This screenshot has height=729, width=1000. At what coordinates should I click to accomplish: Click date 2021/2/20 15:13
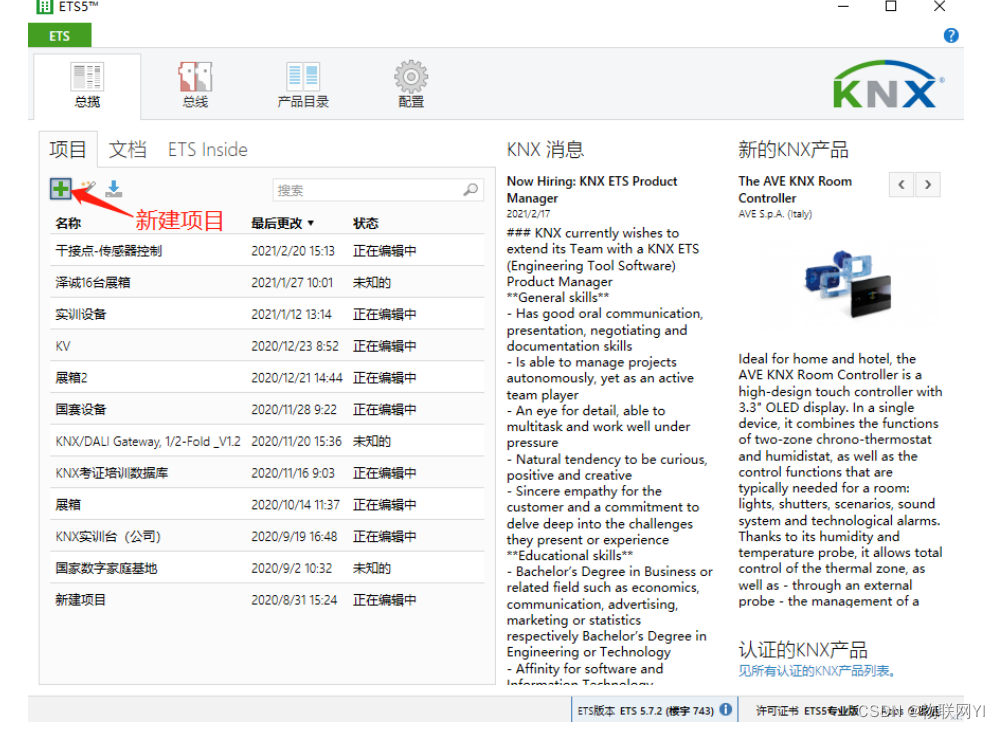point(293,251)
